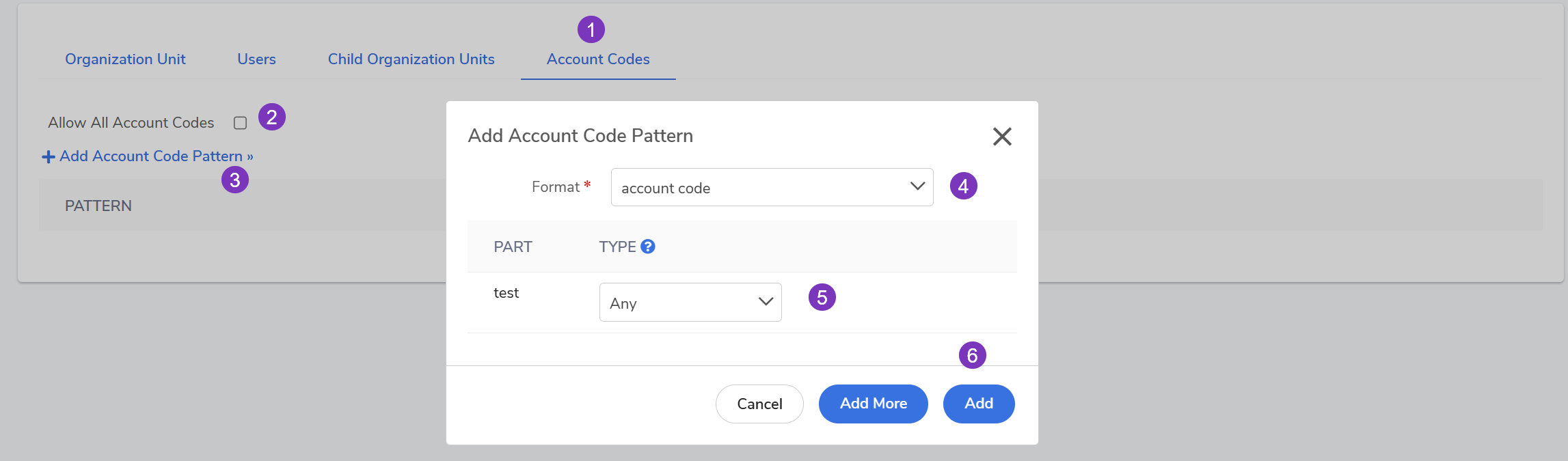Expand the Any type dropdown for test
1568x461 pixels.
[690, 303]
